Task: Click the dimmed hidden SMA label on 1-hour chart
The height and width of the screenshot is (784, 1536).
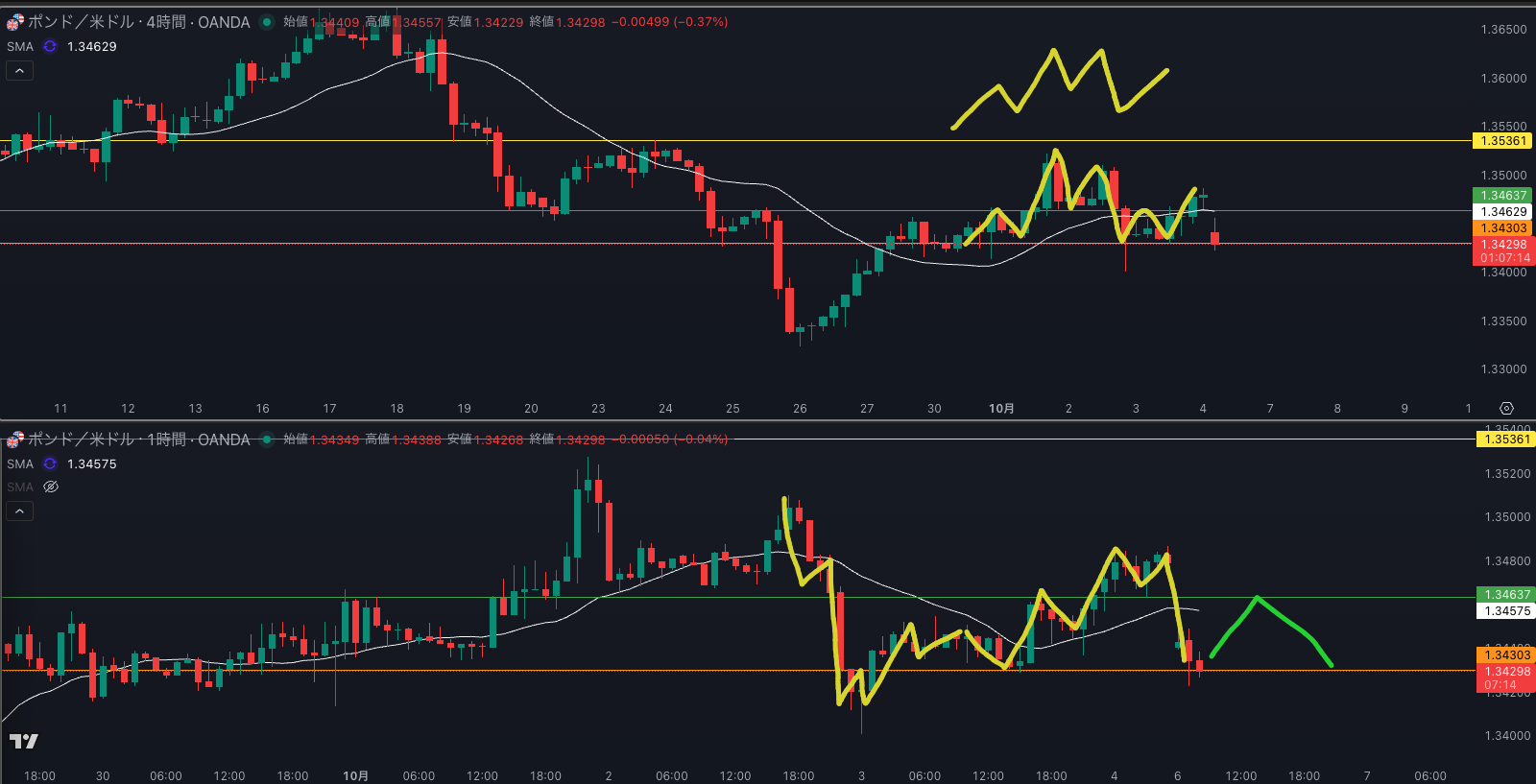Action: coord(20,487)
